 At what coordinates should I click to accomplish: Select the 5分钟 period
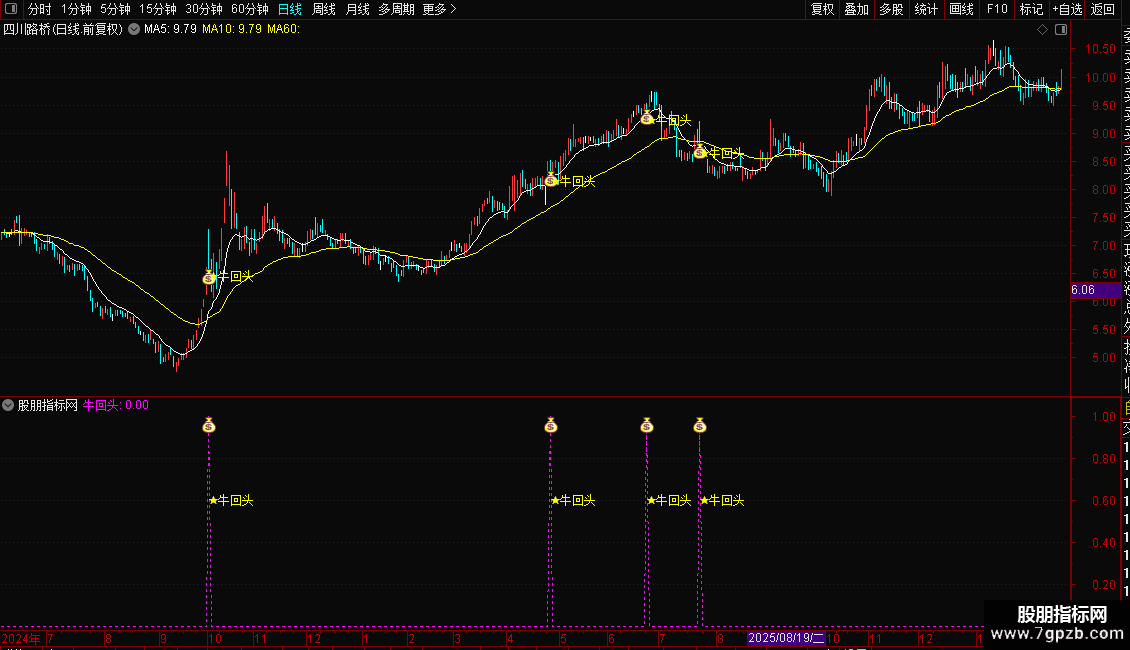tap(115, 9)
